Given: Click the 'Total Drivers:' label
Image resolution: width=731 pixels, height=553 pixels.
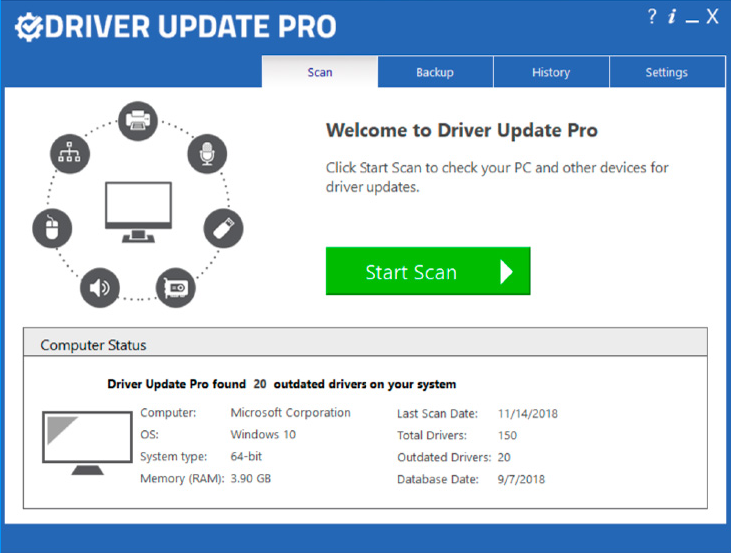Looking at the screenshot, I should coord(432,435).
